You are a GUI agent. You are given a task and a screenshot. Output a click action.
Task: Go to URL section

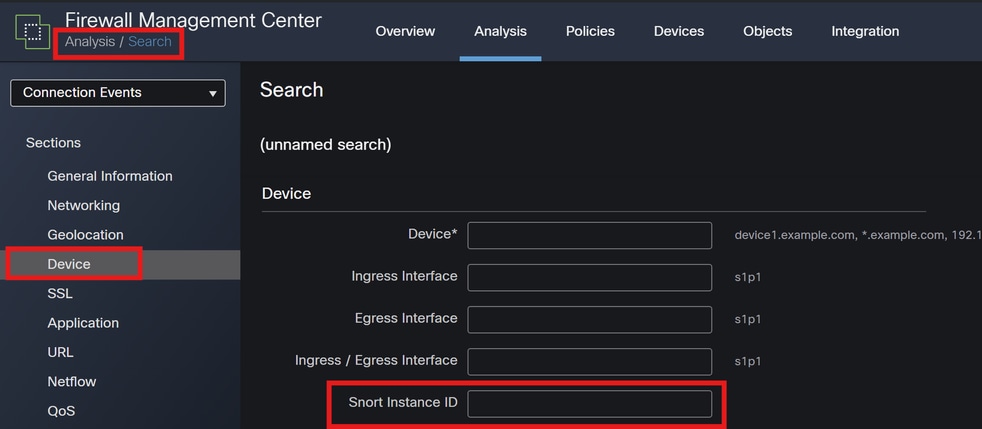pos(60,353)
